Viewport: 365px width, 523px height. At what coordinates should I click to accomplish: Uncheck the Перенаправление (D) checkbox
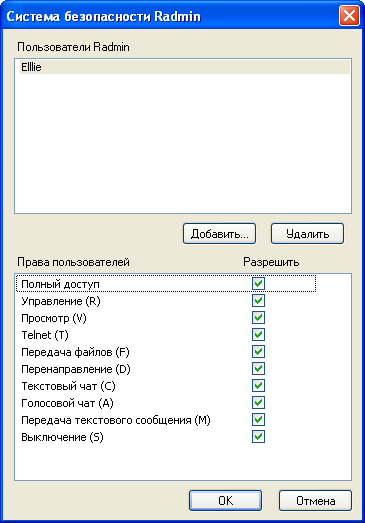(259, 369)
